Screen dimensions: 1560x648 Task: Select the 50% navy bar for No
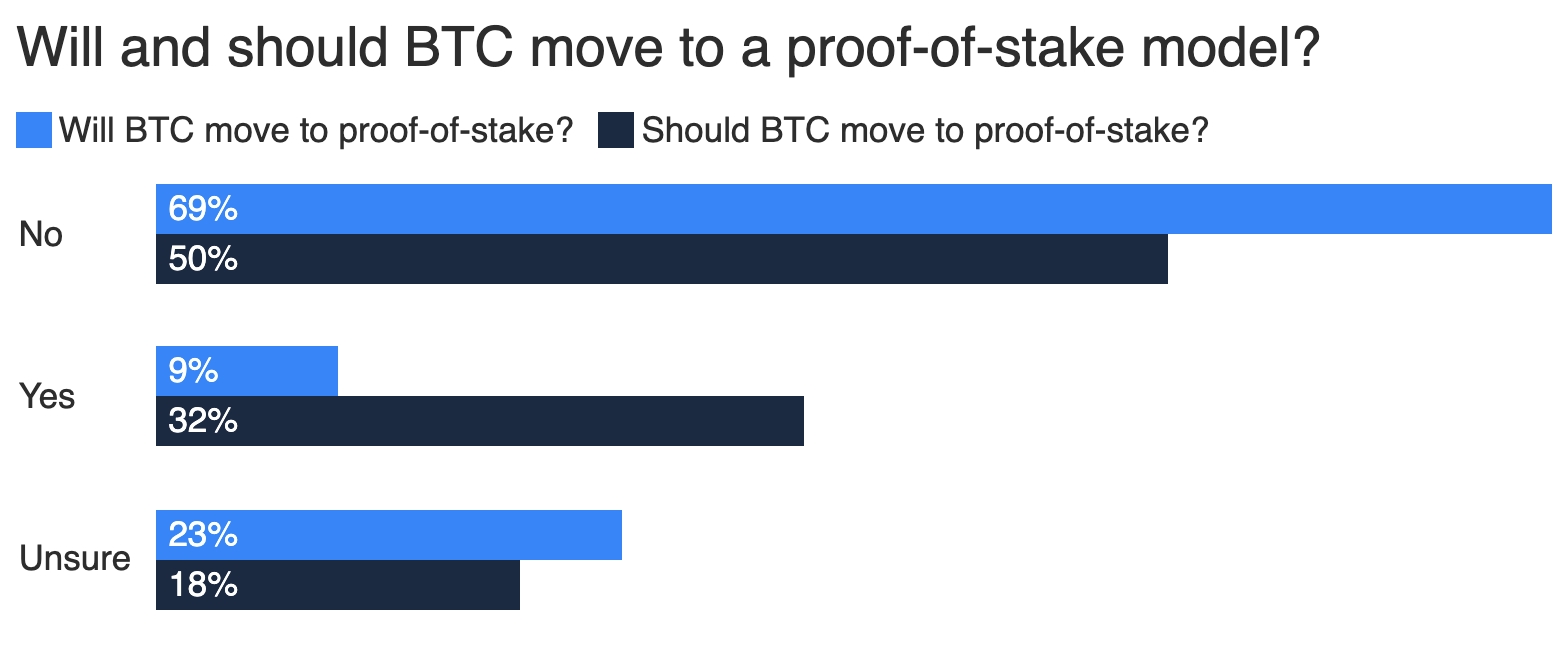pos(662,259)
